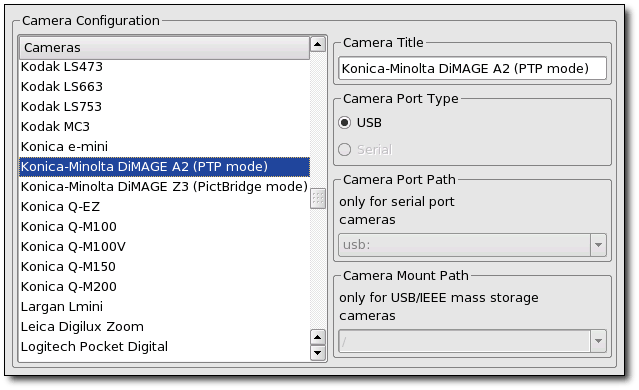Click the scroll-down arrow at the bottom of the camera list scrollbar
Viewport: 639px width, 390px height.
pyautogui.click(x=318, y=353)
